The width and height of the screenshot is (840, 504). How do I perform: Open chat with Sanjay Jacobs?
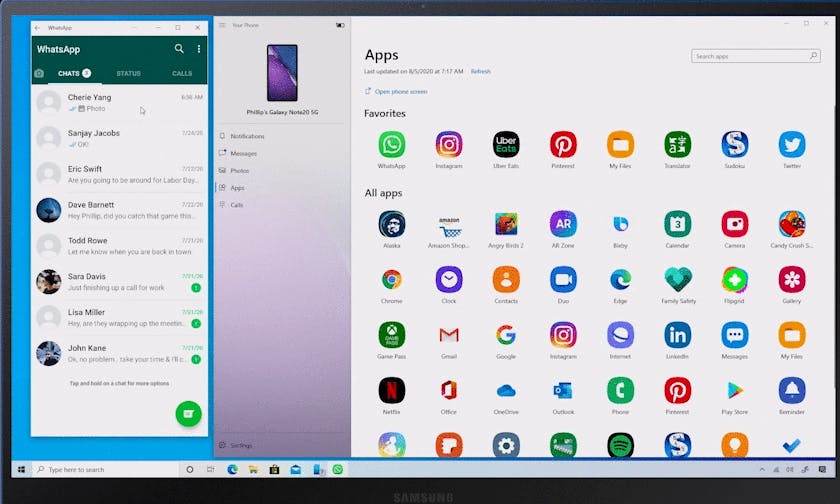click(119, 138)
